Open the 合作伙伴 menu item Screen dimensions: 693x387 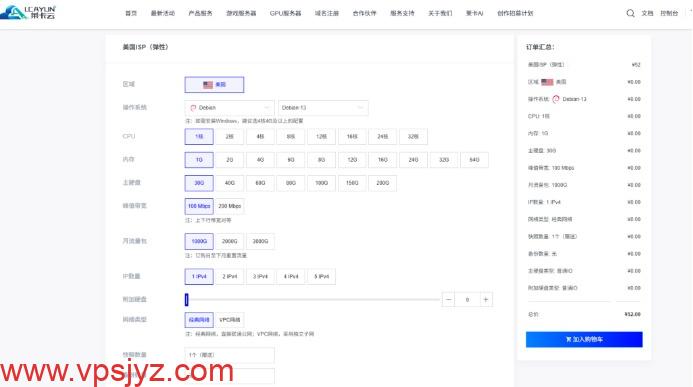(364, 13)
